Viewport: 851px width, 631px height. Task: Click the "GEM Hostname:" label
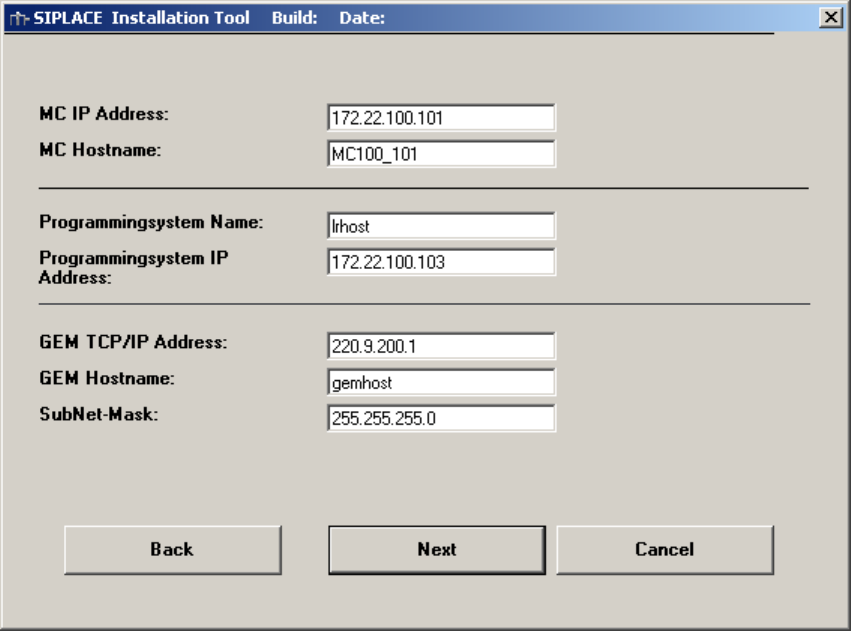click(107, 378)
